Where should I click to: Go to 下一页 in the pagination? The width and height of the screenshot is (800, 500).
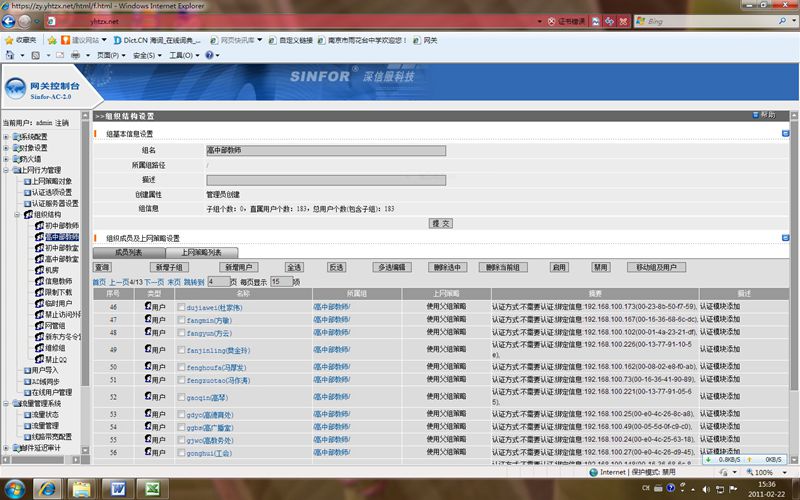point(154,282)
